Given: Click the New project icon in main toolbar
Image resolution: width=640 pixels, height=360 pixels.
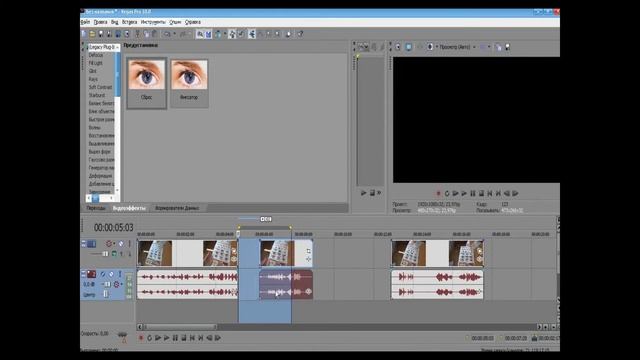Looking at the screenshot, I should tap(84, 34).
